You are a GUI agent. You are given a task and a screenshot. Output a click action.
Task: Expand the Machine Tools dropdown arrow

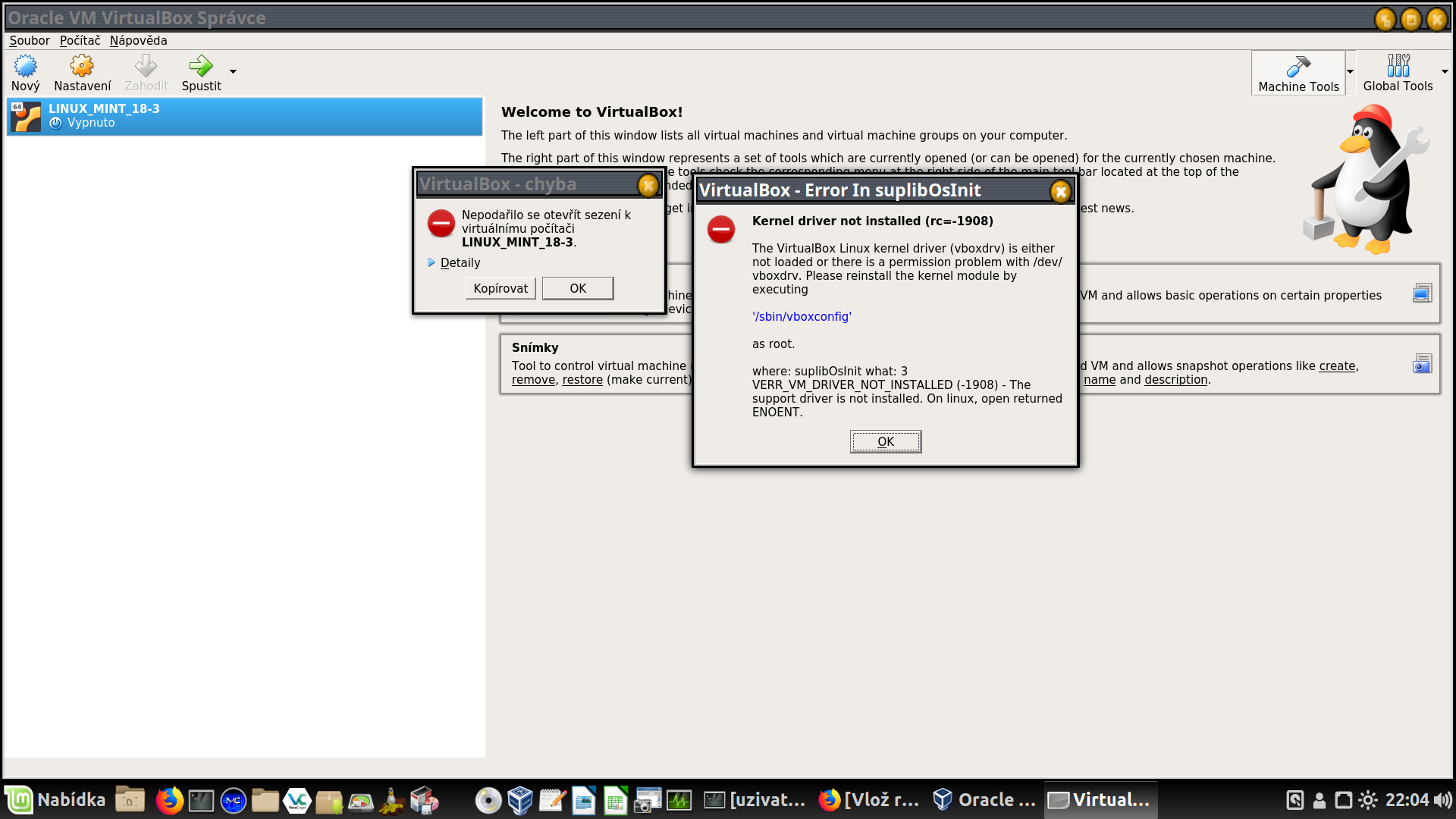click(x=1351, y=72)
